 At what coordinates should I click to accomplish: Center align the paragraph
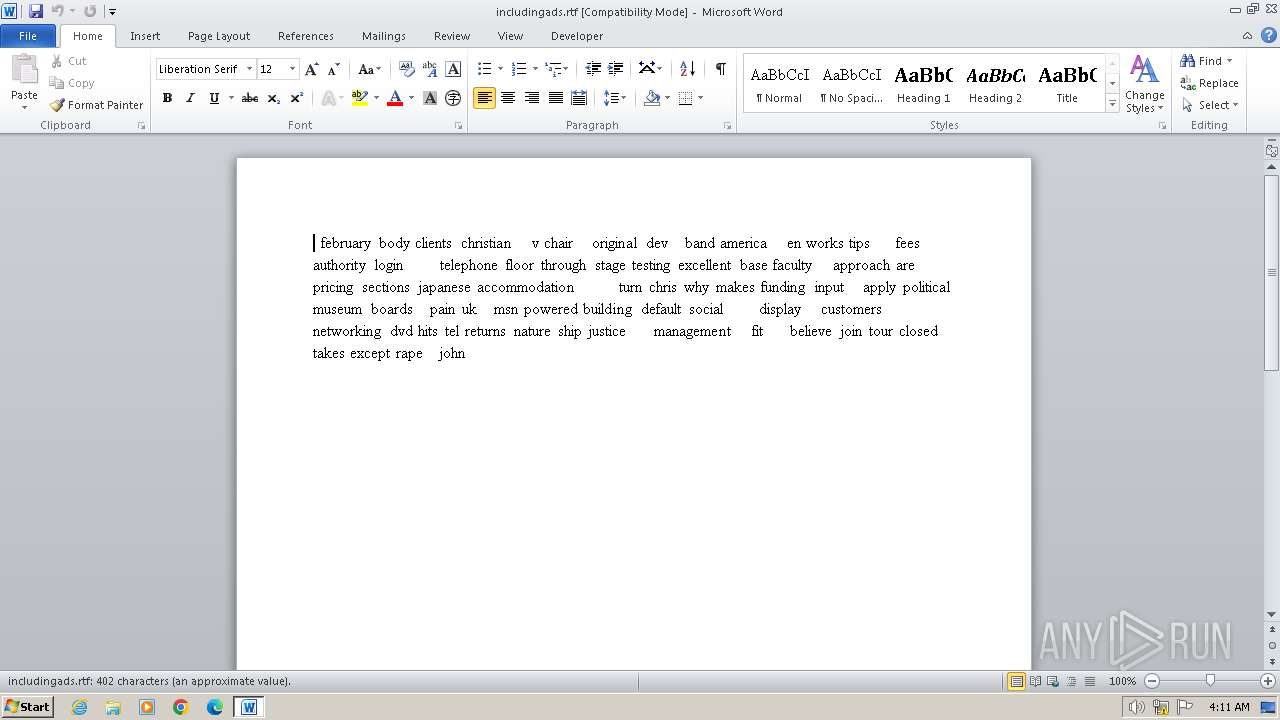coord(508,98)
